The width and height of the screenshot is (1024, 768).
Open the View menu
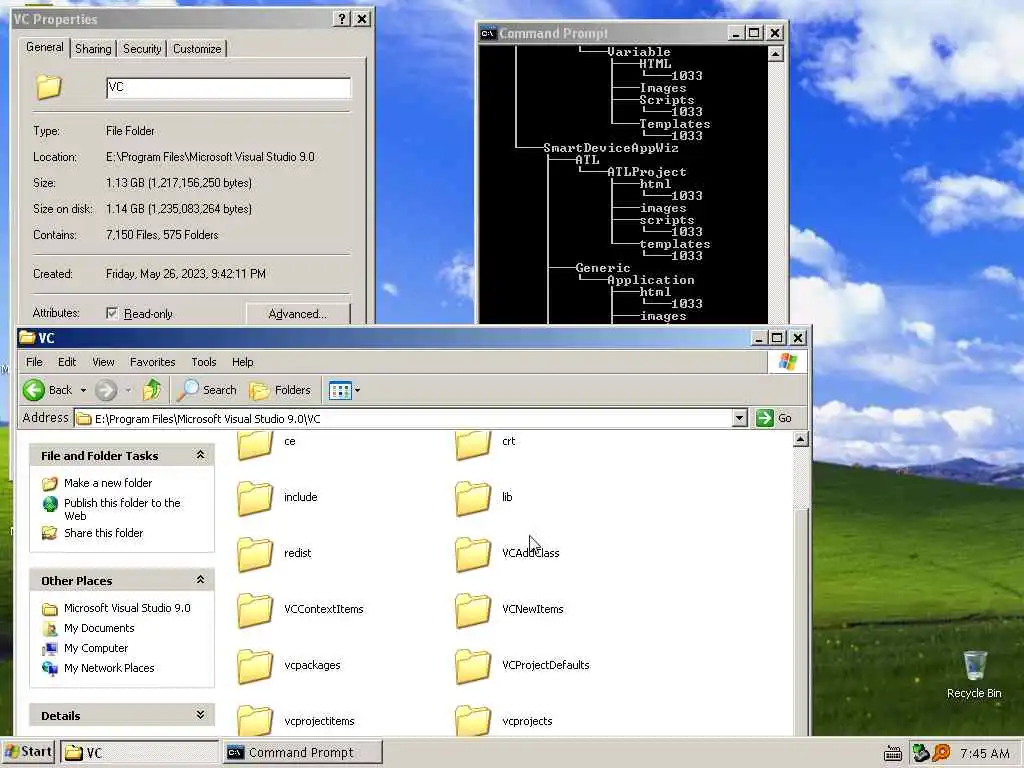click(x=103, y=362)
